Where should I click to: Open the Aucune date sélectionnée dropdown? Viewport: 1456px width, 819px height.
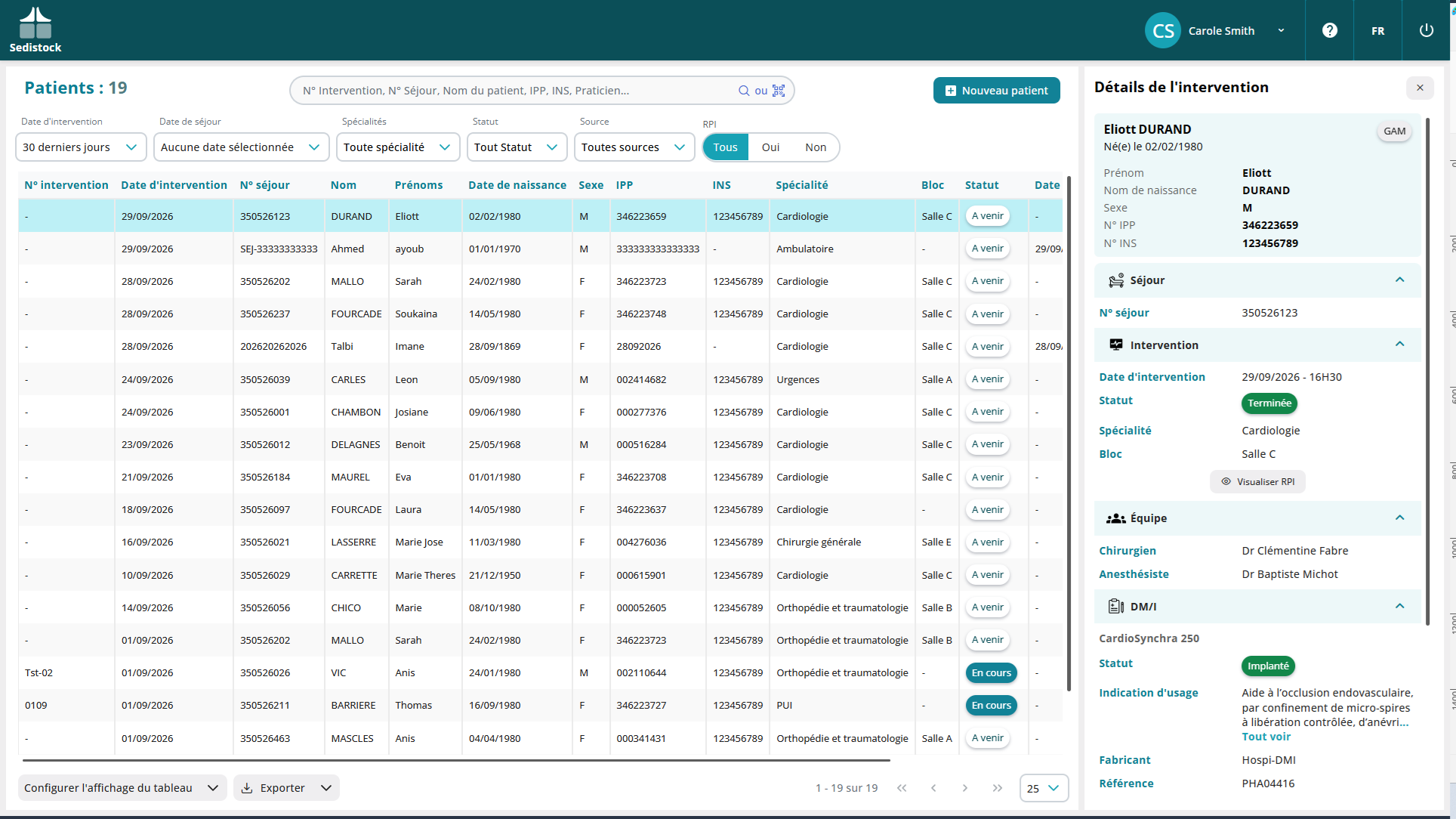pyautogui.click(x=241, y=147)
